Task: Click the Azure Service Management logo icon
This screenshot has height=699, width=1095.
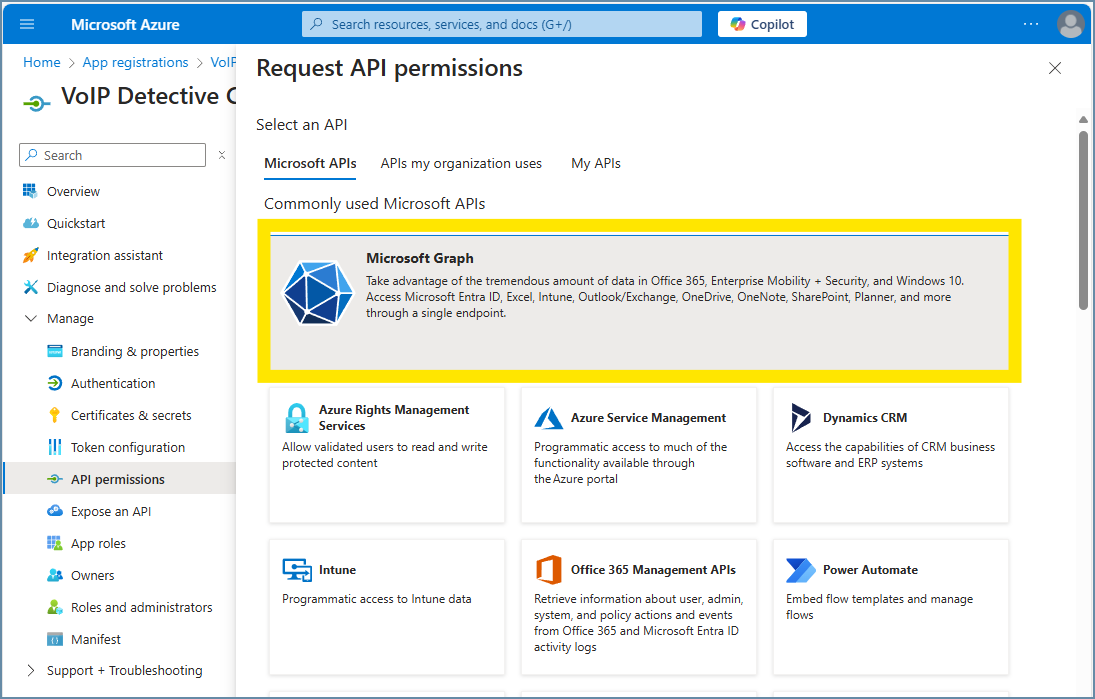Action: click(549, 418)
